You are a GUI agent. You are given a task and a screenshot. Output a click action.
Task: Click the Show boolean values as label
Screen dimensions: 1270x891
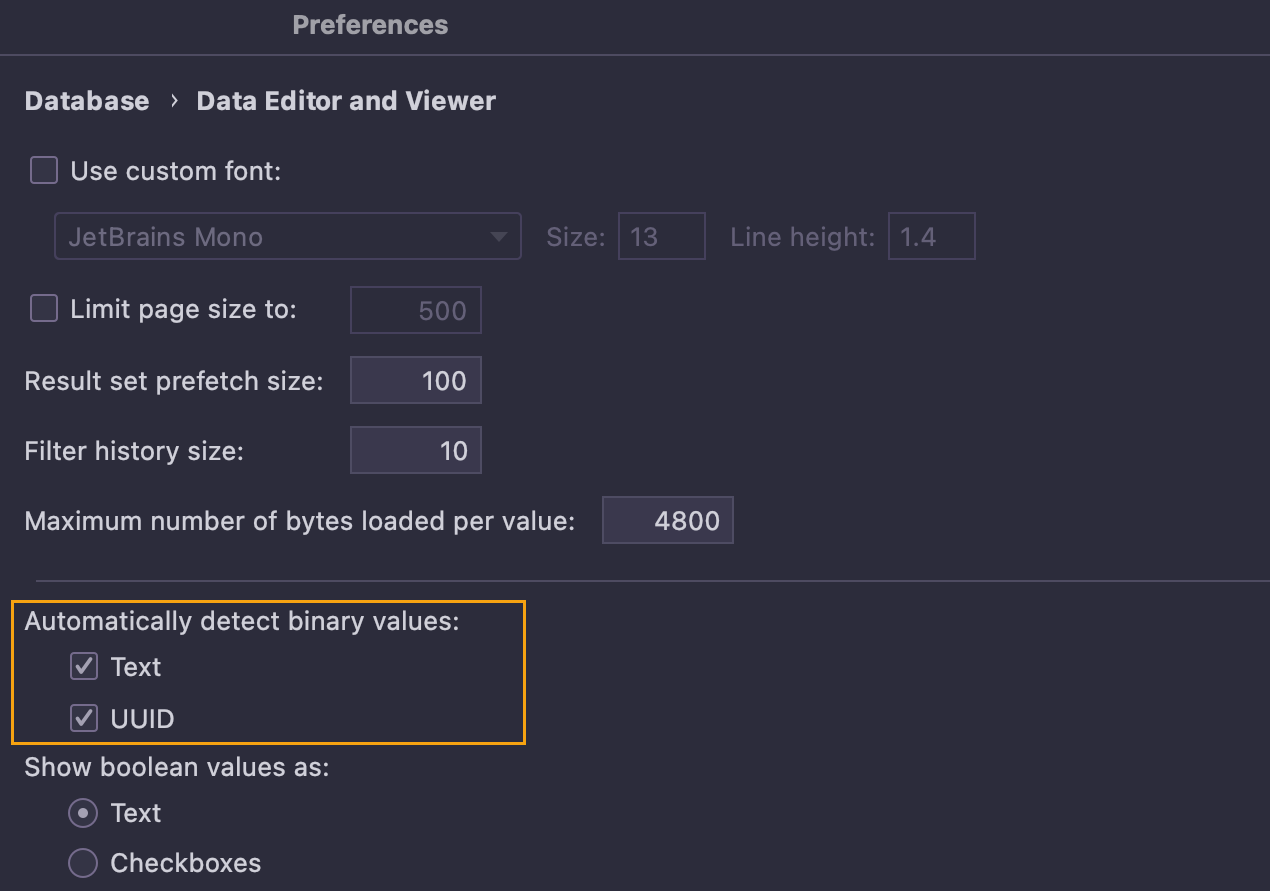click(177, 767)
